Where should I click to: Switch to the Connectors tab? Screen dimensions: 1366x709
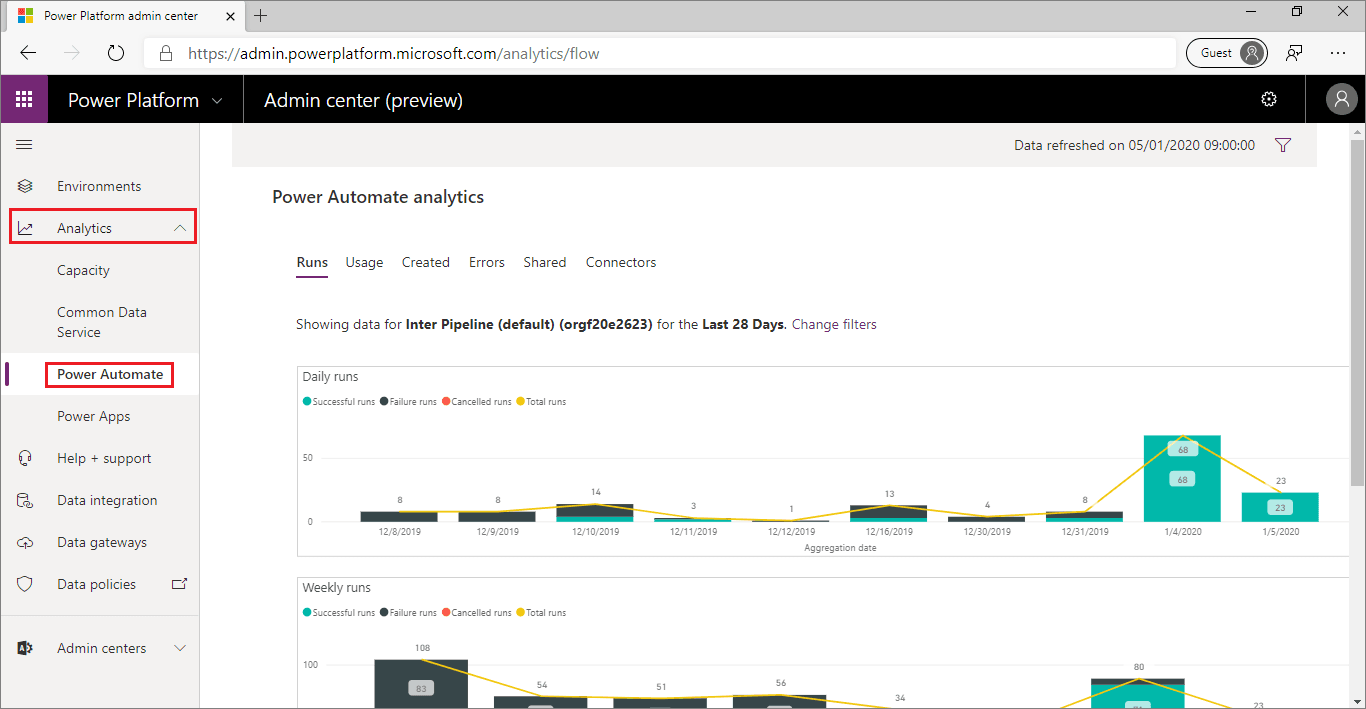(620, 263)
